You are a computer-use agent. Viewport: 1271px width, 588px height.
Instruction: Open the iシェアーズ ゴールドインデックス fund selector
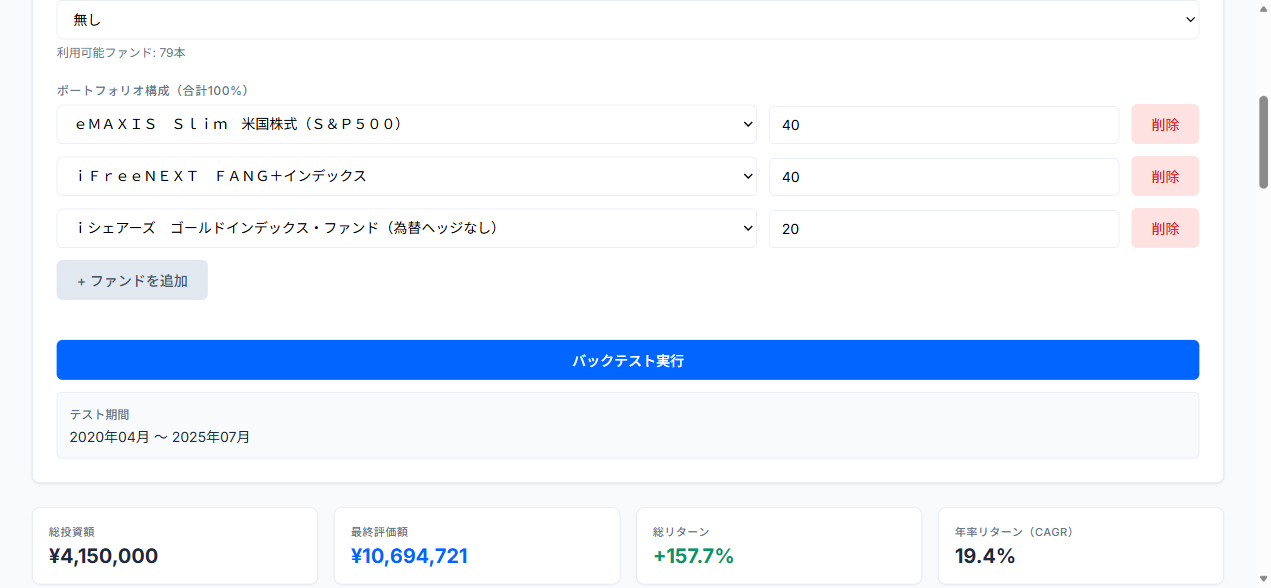tap(406, 228)
